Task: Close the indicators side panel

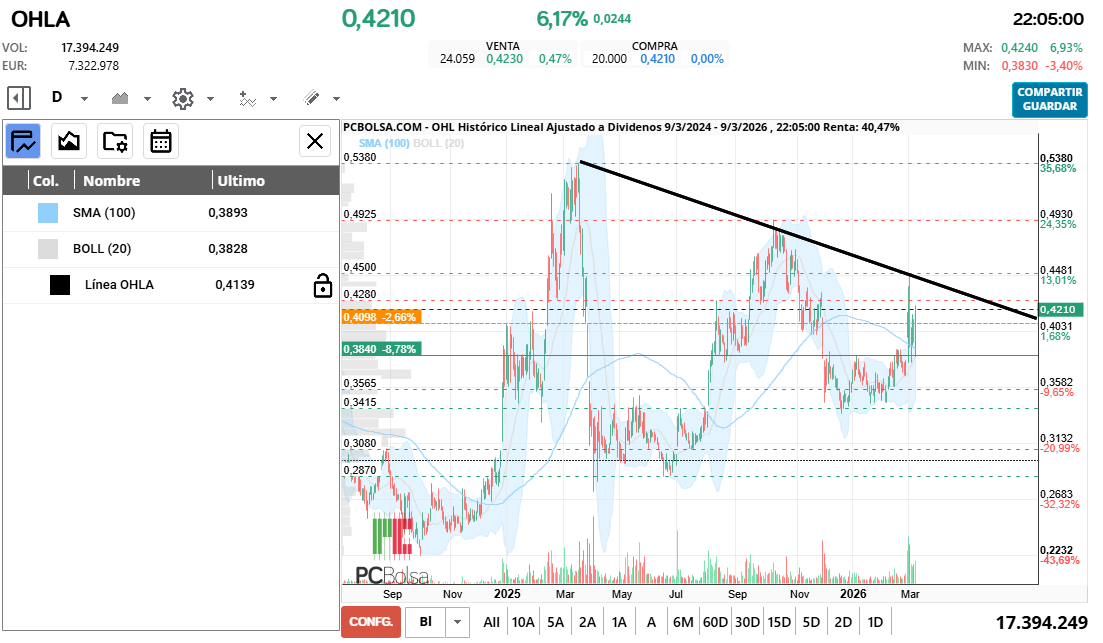Action: [x=315, y=141]
